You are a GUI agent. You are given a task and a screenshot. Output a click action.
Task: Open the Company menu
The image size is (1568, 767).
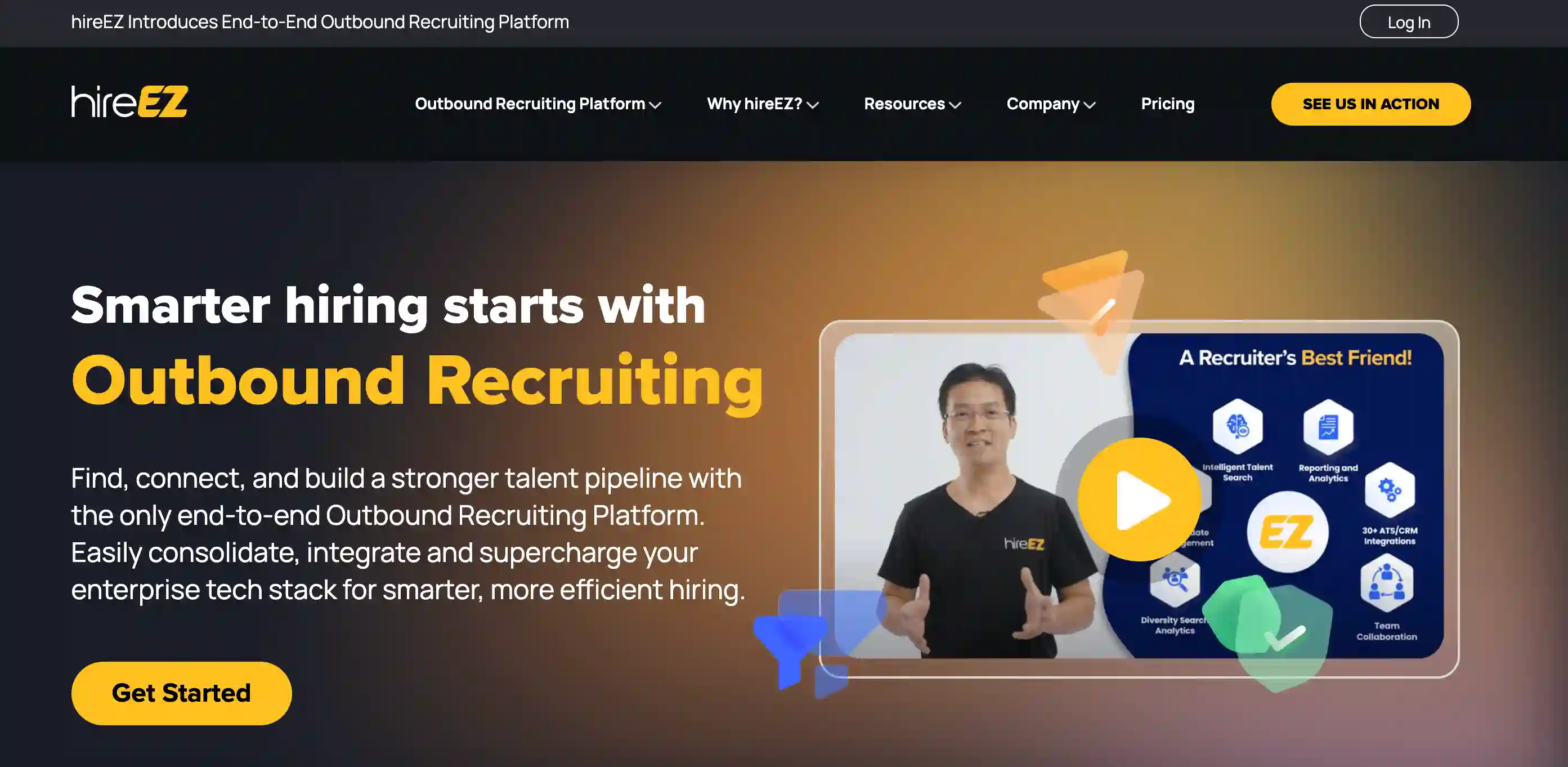(x=1051, y=104)
